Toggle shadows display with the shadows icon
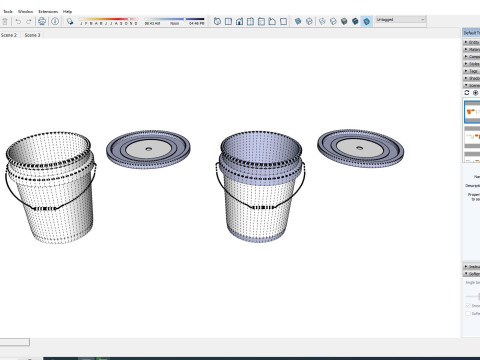The width and height of the screenshot is (480, 360). point(70,22)
